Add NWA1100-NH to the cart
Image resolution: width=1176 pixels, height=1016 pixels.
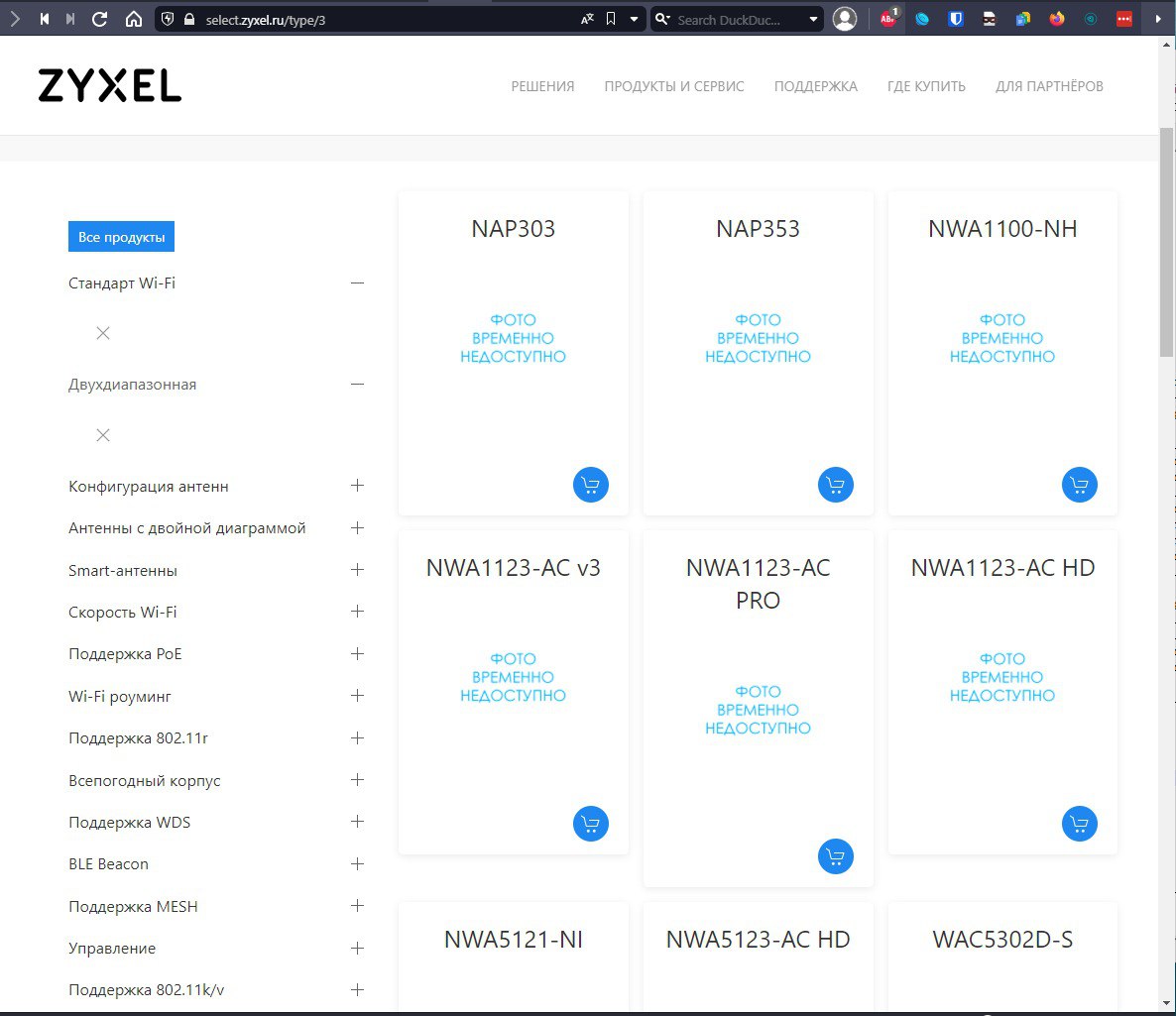(x=1080, y=485)
